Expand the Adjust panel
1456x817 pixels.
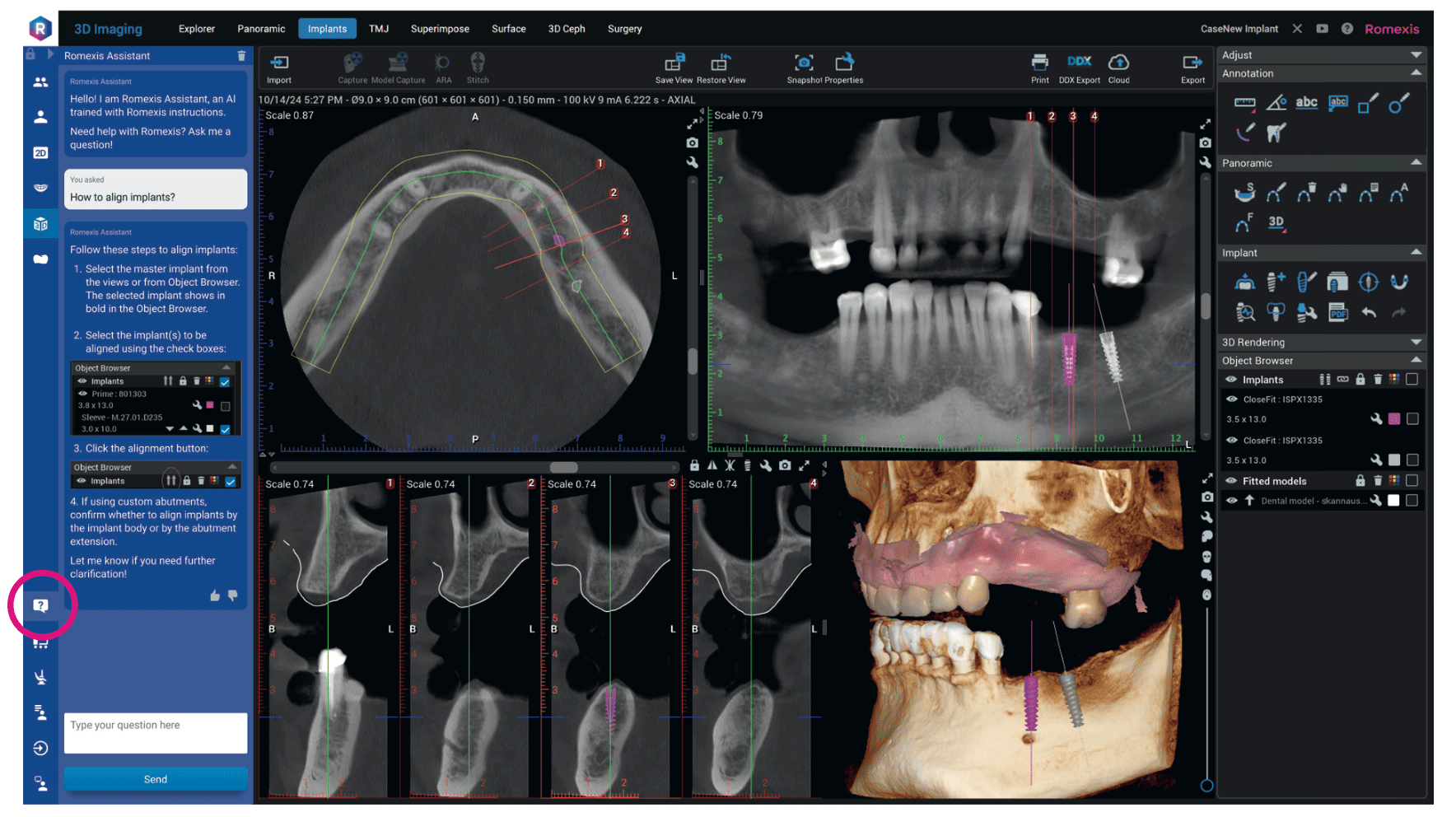point(1416,55)
